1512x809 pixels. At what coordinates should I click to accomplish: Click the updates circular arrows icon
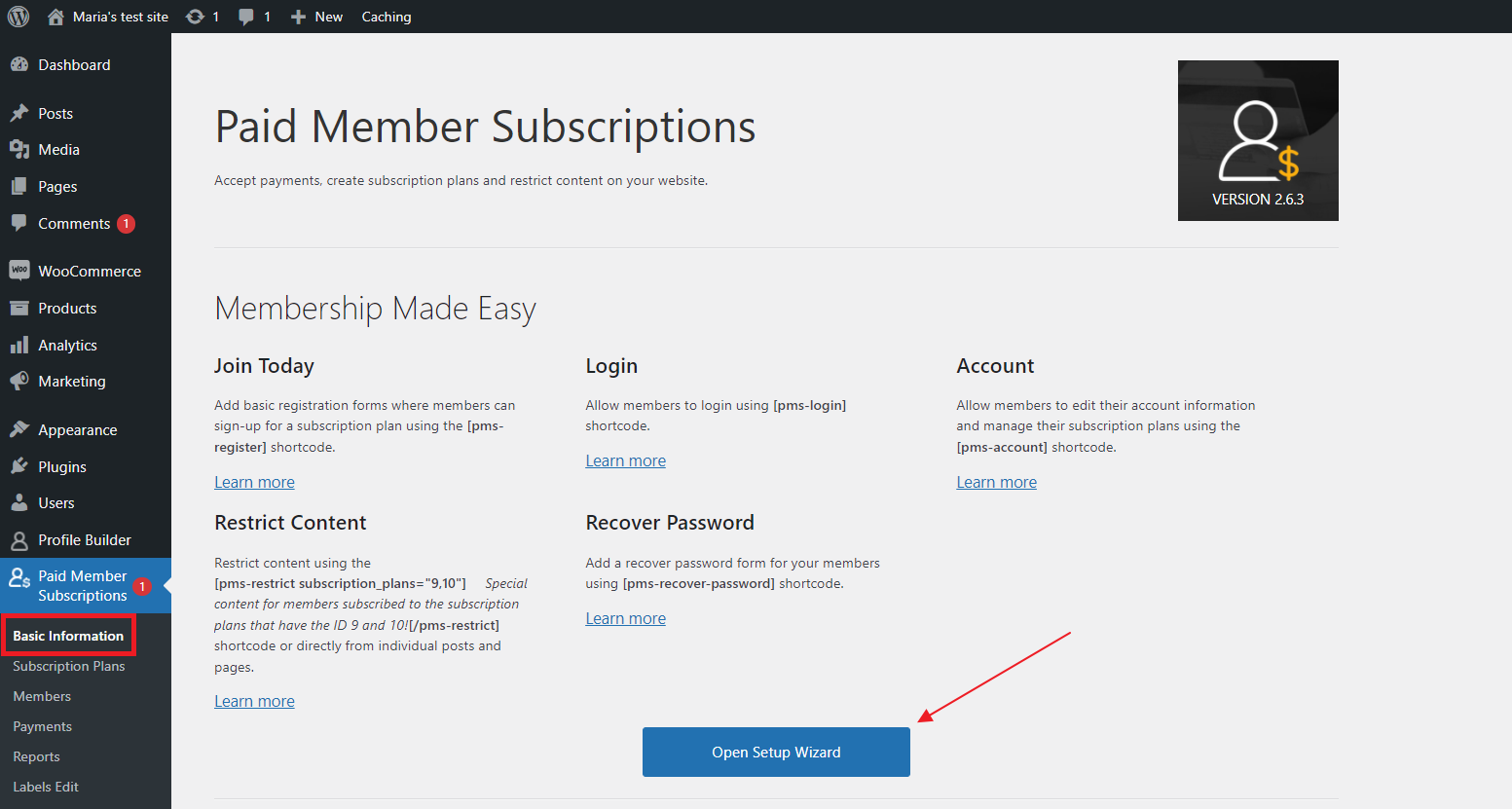[x=195, y=17]
